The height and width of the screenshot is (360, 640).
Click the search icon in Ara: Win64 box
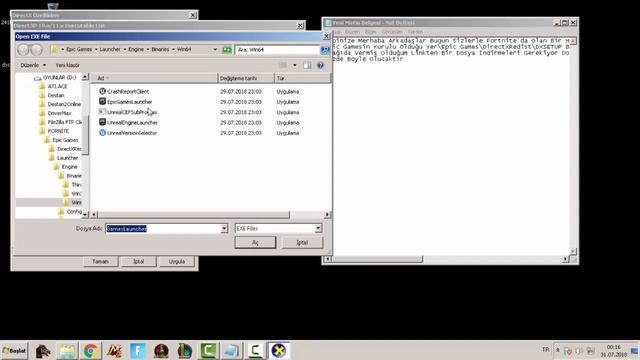click(x=325, y=50)
